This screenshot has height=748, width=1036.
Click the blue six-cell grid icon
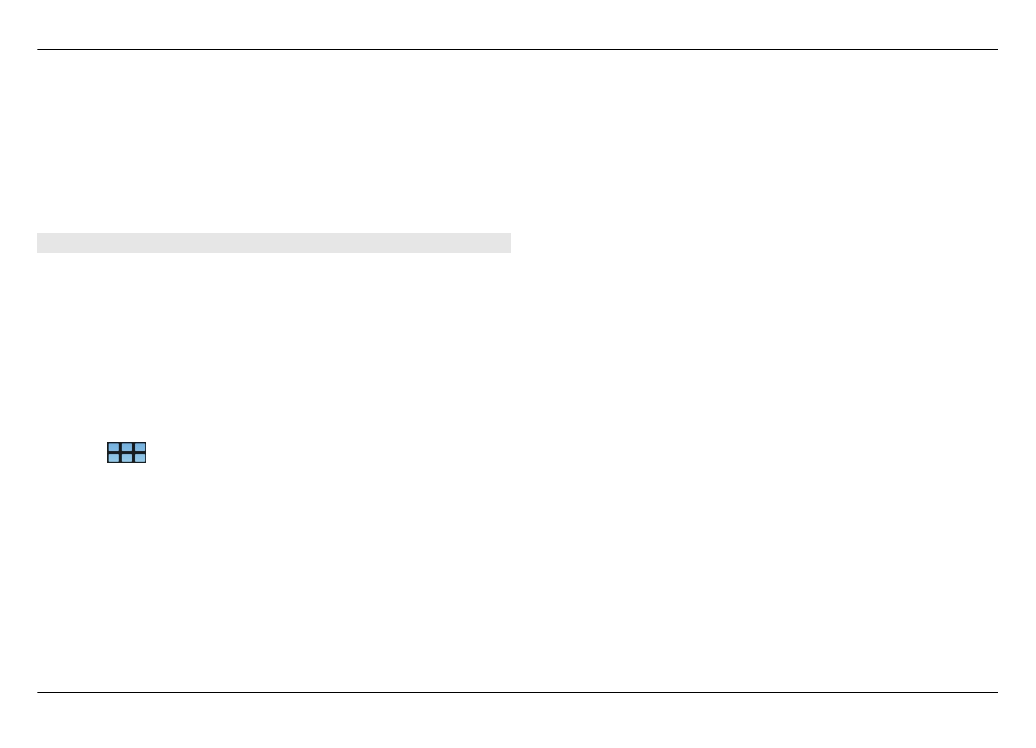(126, 453)
